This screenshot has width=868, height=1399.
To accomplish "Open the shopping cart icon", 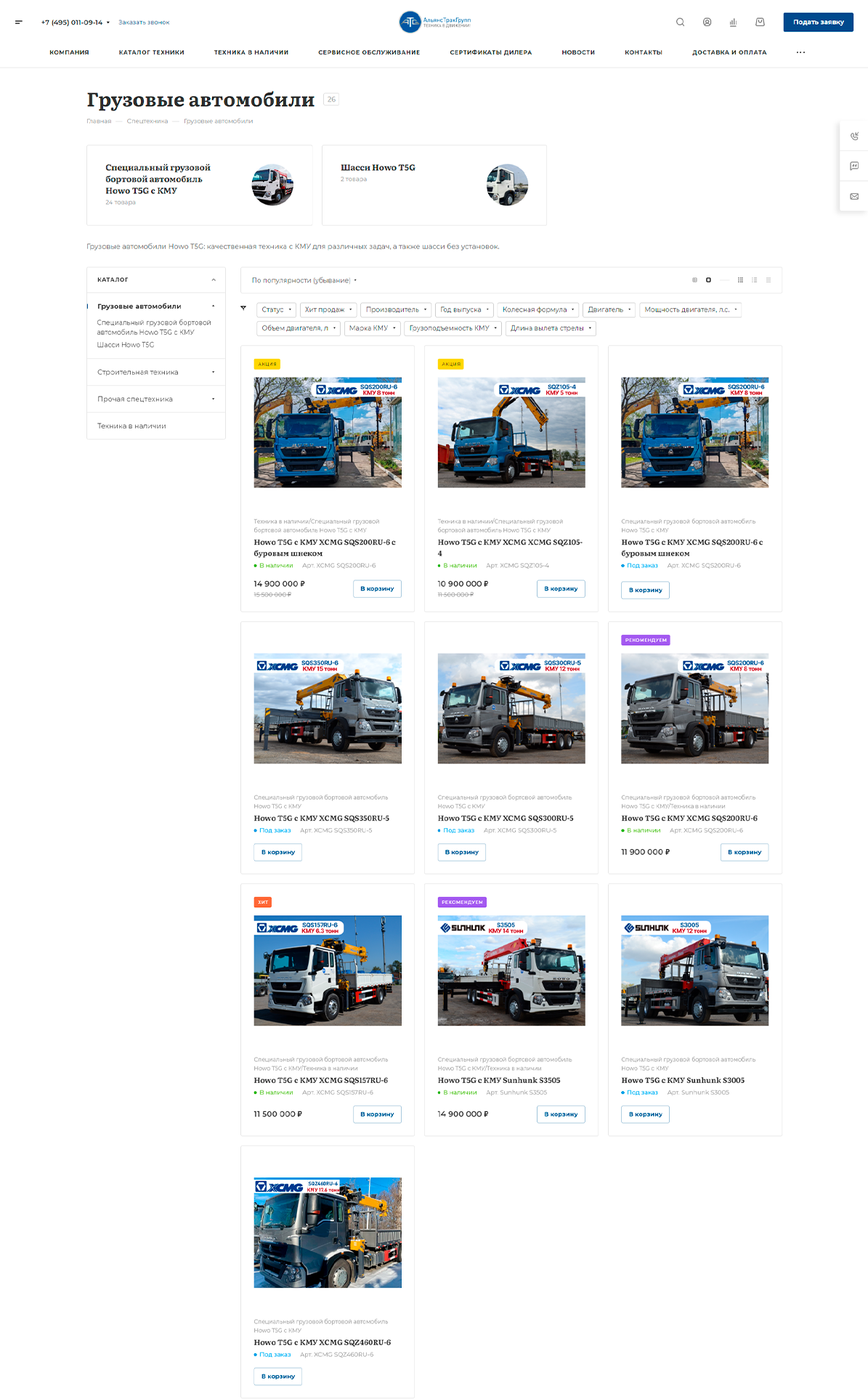I will pyautogui.click(x=760, y=23).
